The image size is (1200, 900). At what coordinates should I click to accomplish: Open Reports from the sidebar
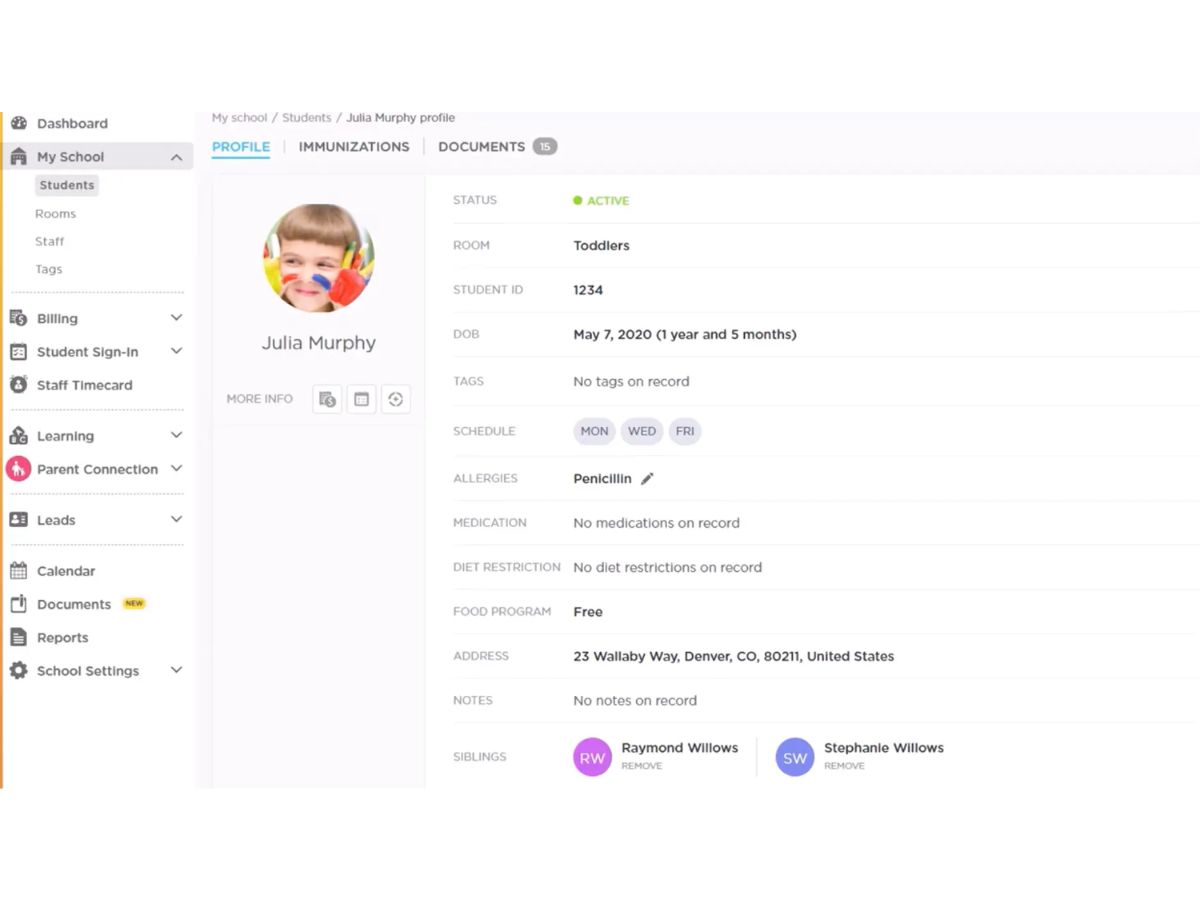pos(63,638)
